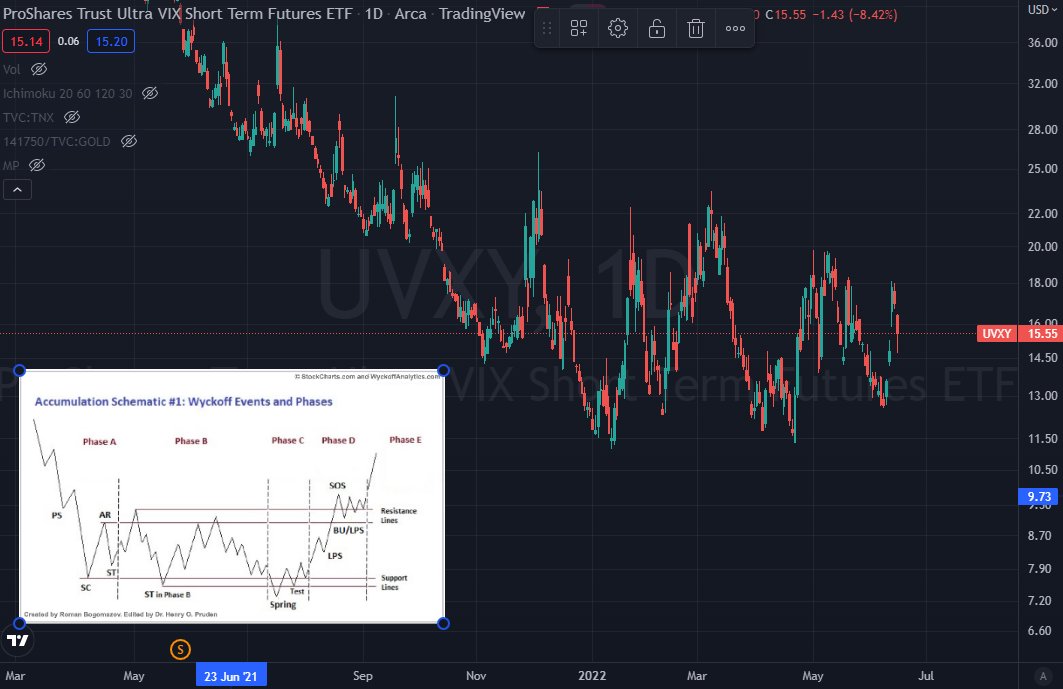Click the drag handle of floating toolbar

coord(546,28)
